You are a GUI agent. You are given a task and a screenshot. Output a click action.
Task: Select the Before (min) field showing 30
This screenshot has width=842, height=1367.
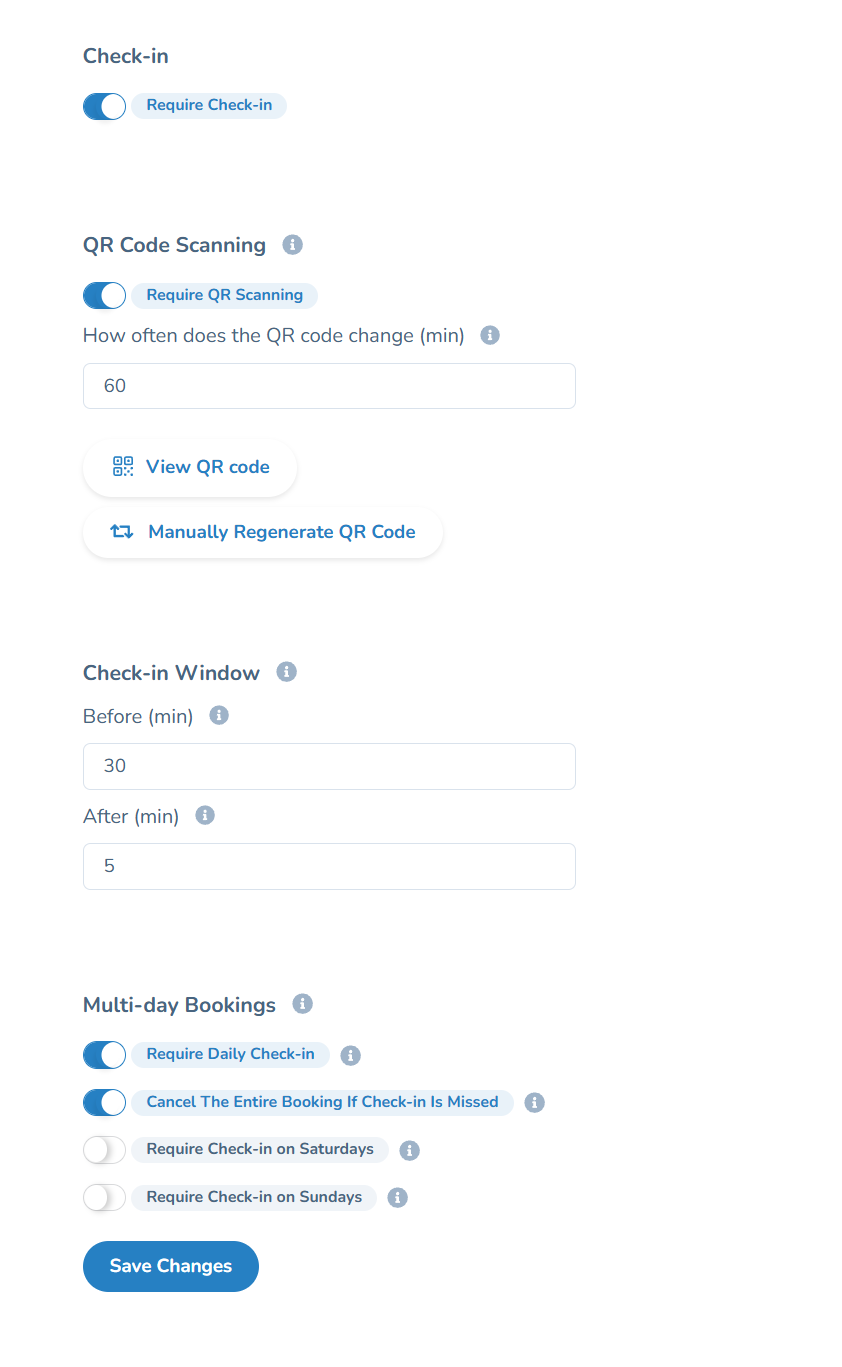(329, 766)
